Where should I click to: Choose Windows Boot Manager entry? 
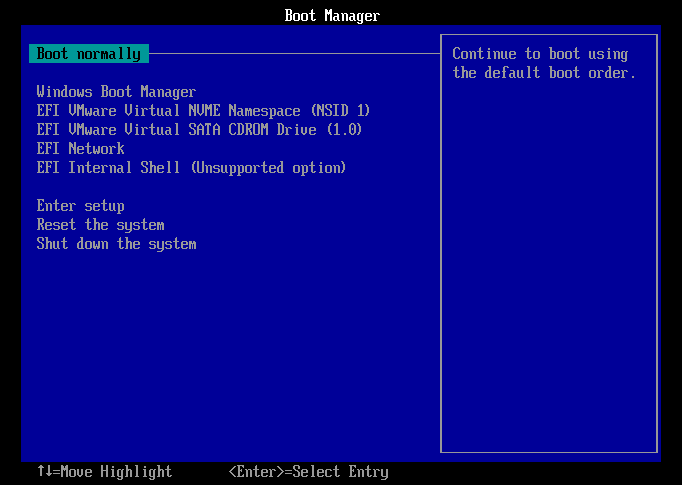pos(116,92)
